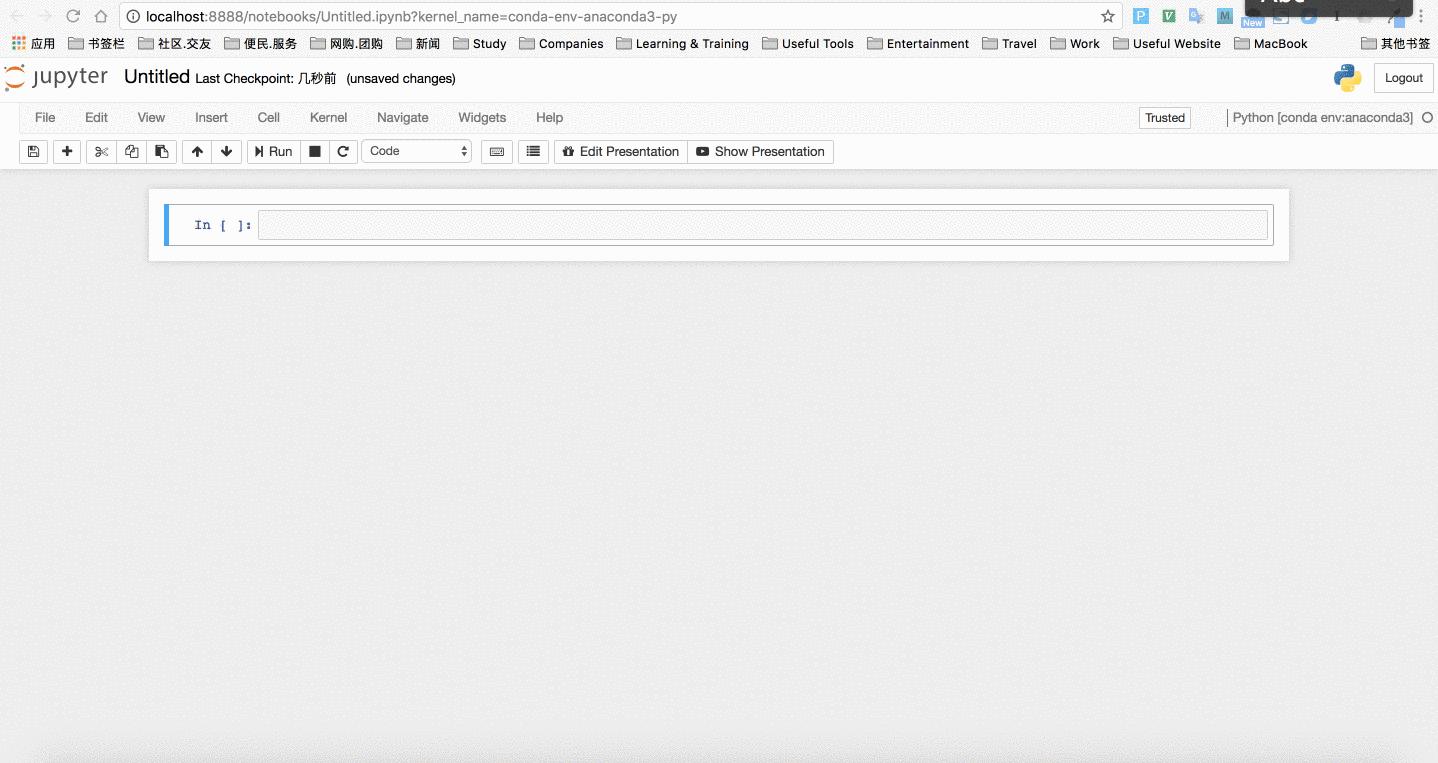Copy the selected cells
The width and height of the screenshot is (1438, 763).
click(x=131, y=151)
